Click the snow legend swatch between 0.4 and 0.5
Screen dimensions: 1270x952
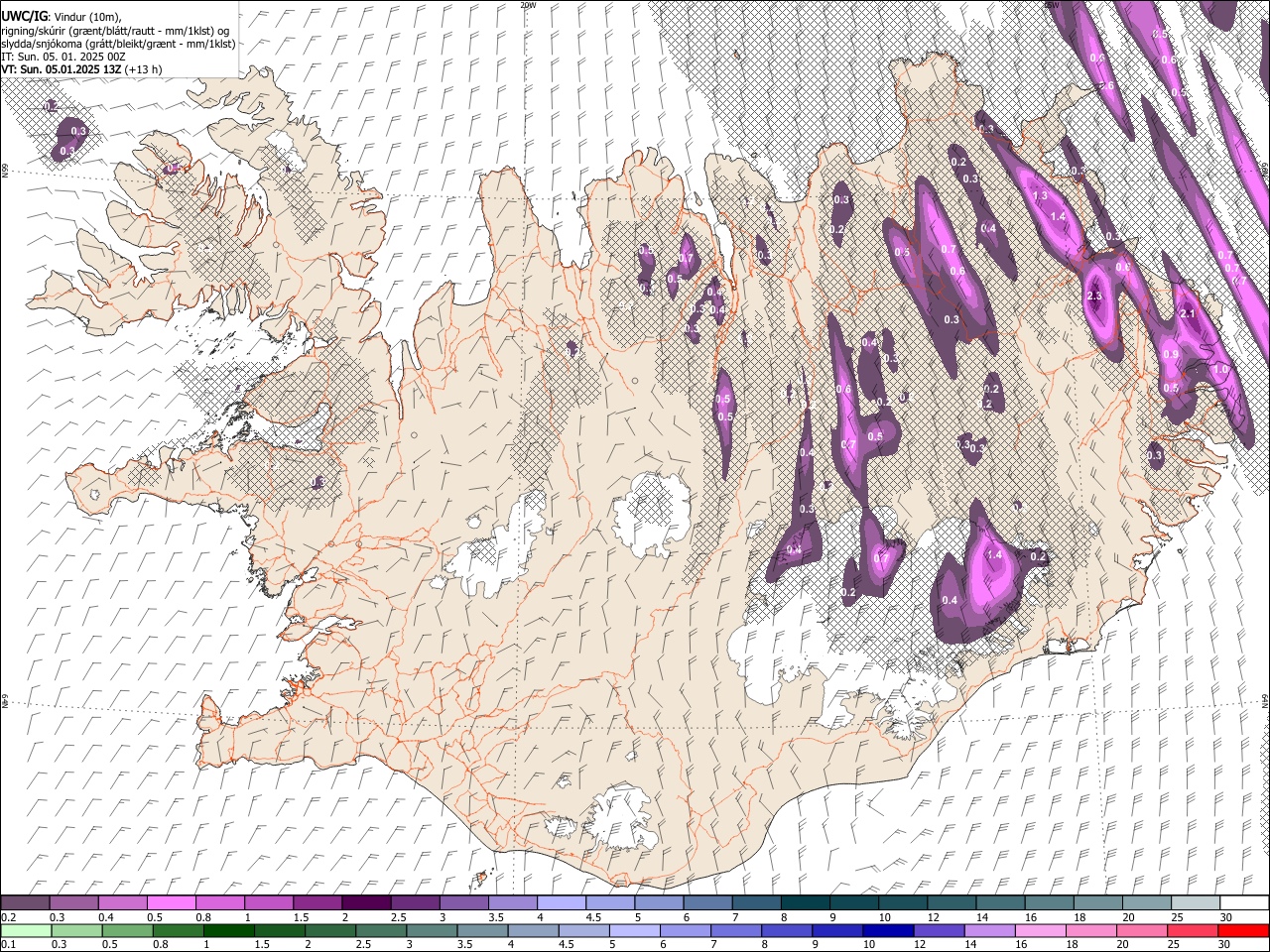122,902
